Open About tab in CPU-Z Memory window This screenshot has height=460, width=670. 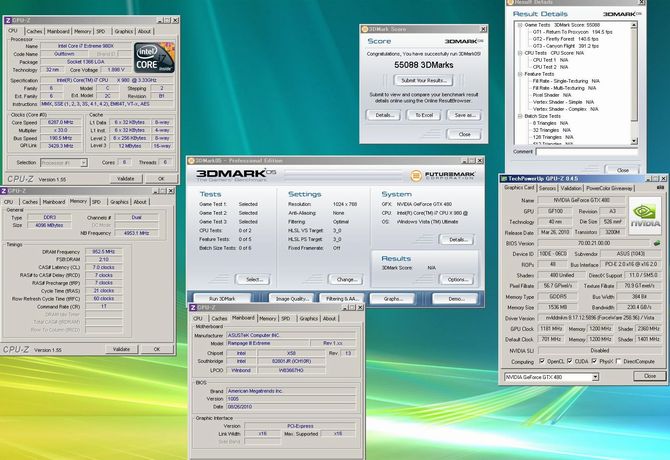[x=140, y=202]
